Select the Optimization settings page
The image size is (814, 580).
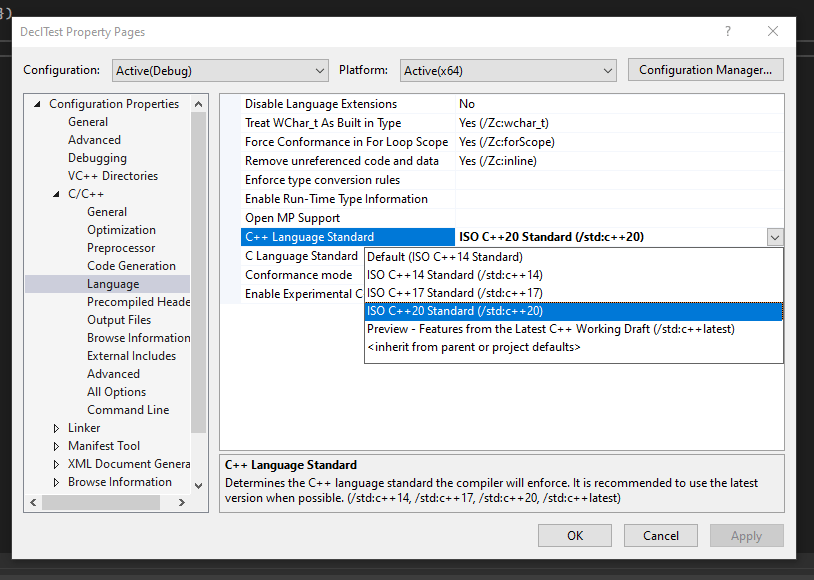(121, 229)
